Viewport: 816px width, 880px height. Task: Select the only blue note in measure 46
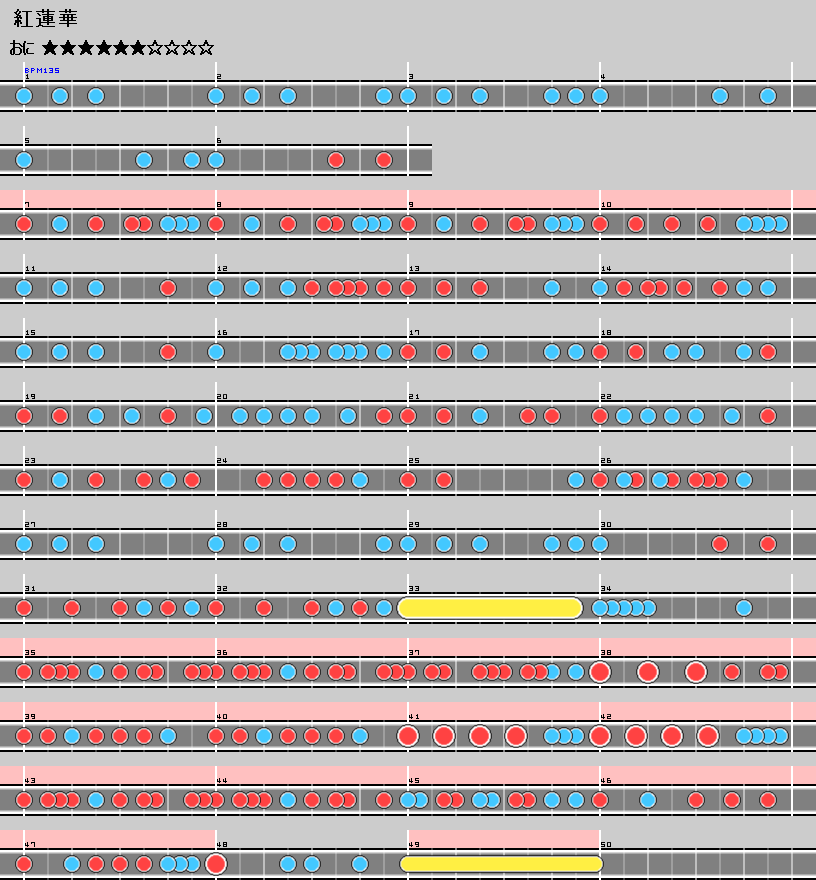(x=648, y=800)
